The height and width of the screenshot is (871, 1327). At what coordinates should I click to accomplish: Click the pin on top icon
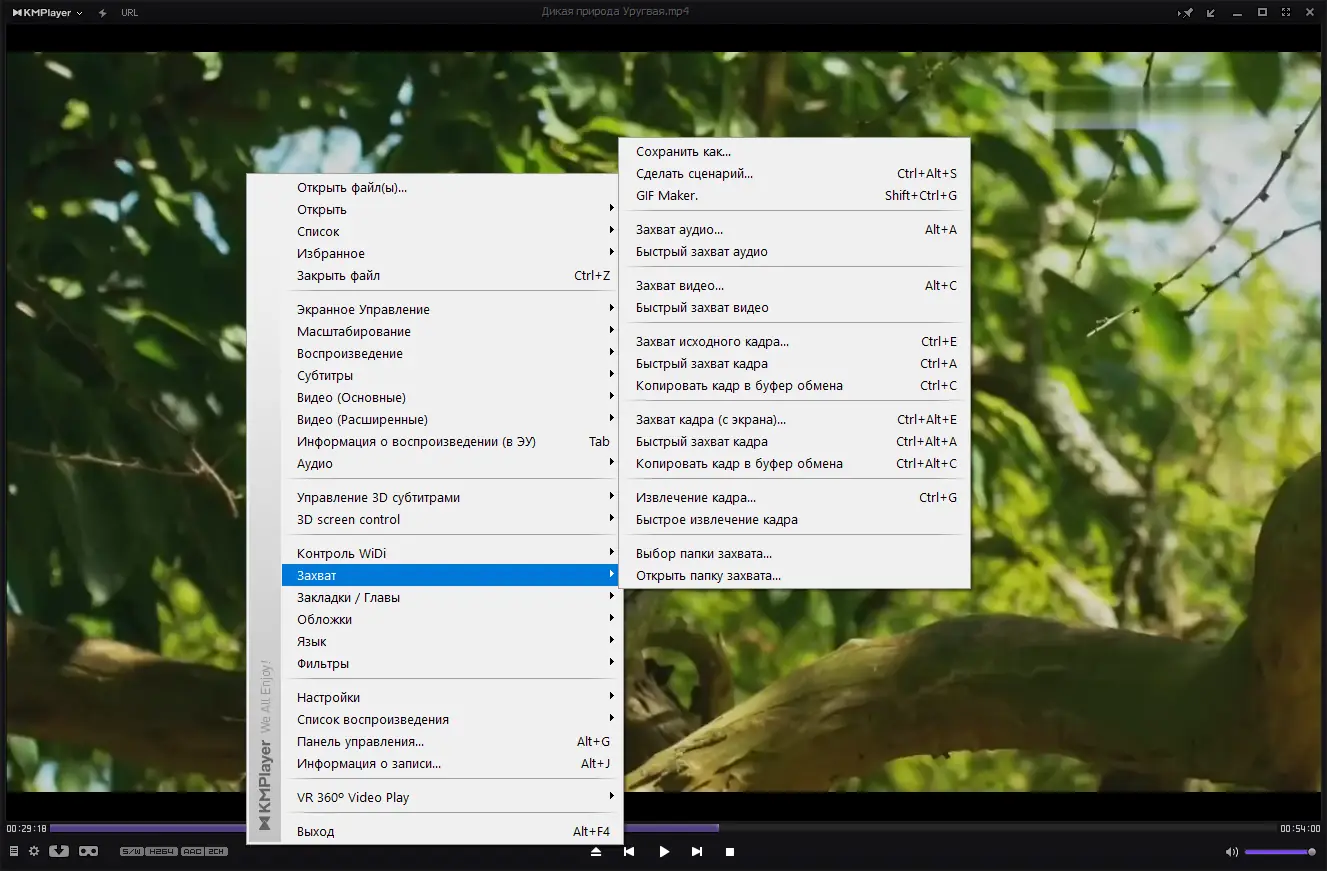pyautogui.click(x=1187, y=13)
